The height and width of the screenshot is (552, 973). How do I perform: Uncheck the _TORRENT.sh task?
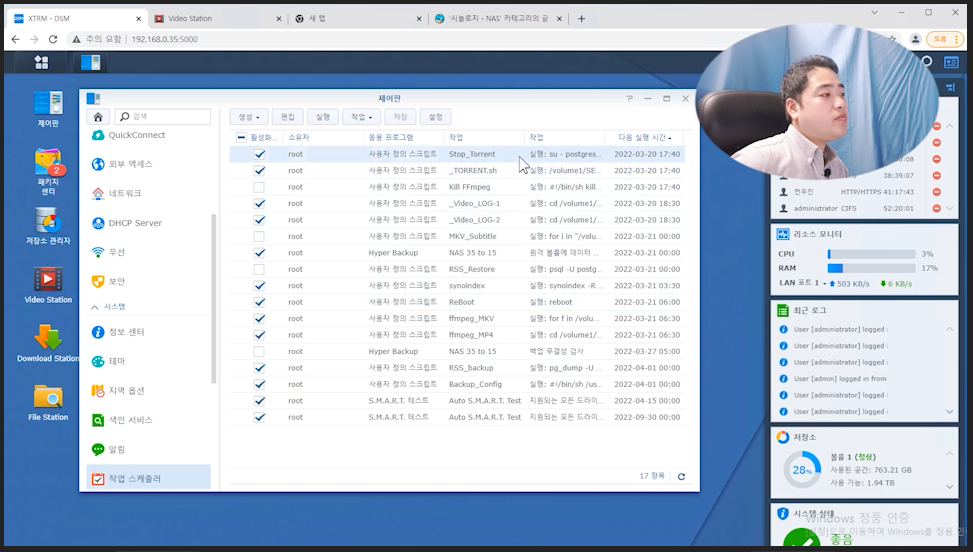tap(259, 171)
